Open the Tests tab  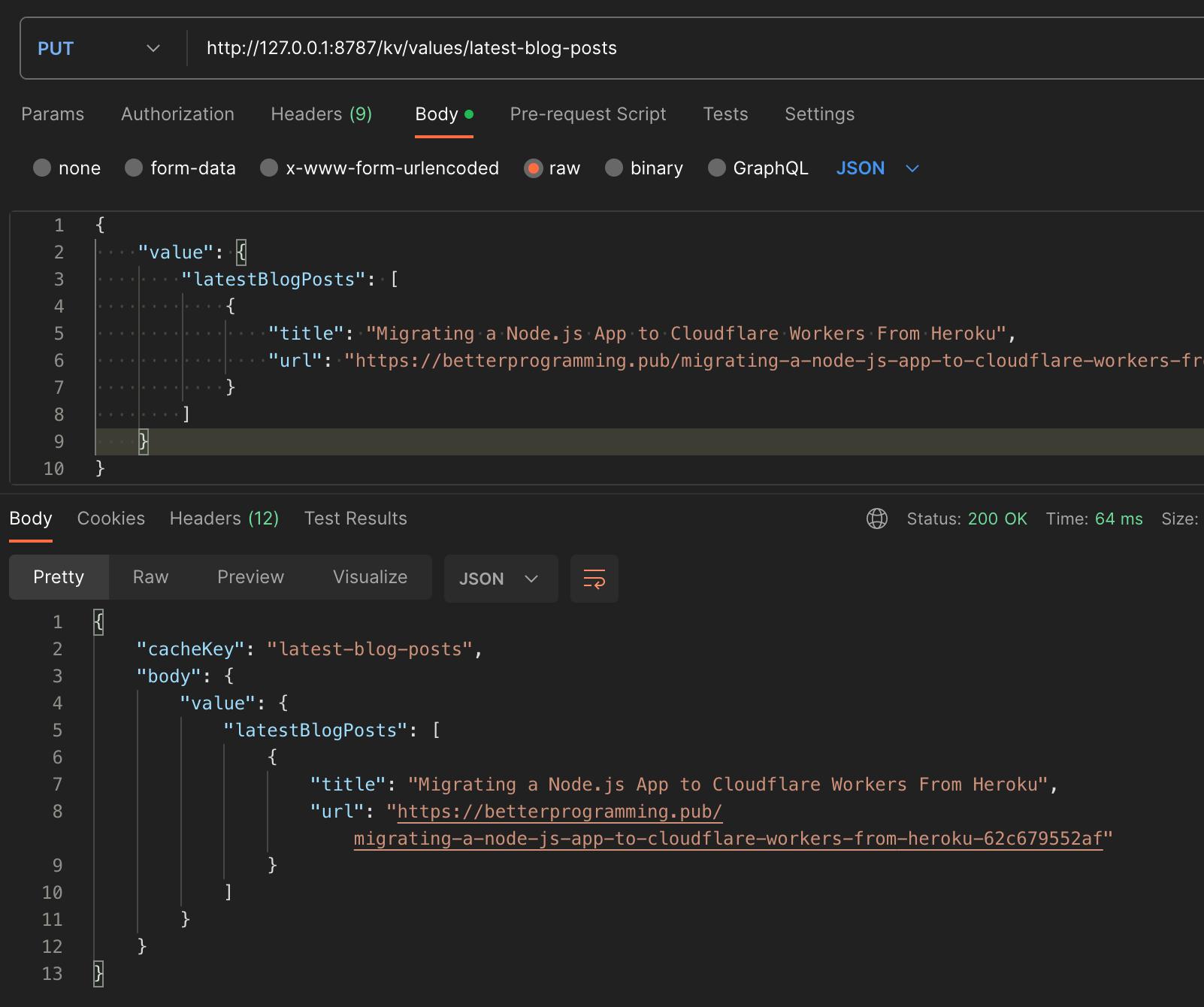pyautogui.click(x=725, y=114)
